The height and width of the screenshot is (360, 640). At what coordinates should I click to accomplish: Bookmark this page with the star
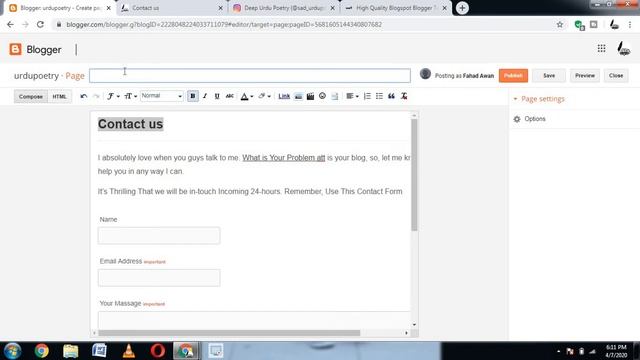pos(560,24)
